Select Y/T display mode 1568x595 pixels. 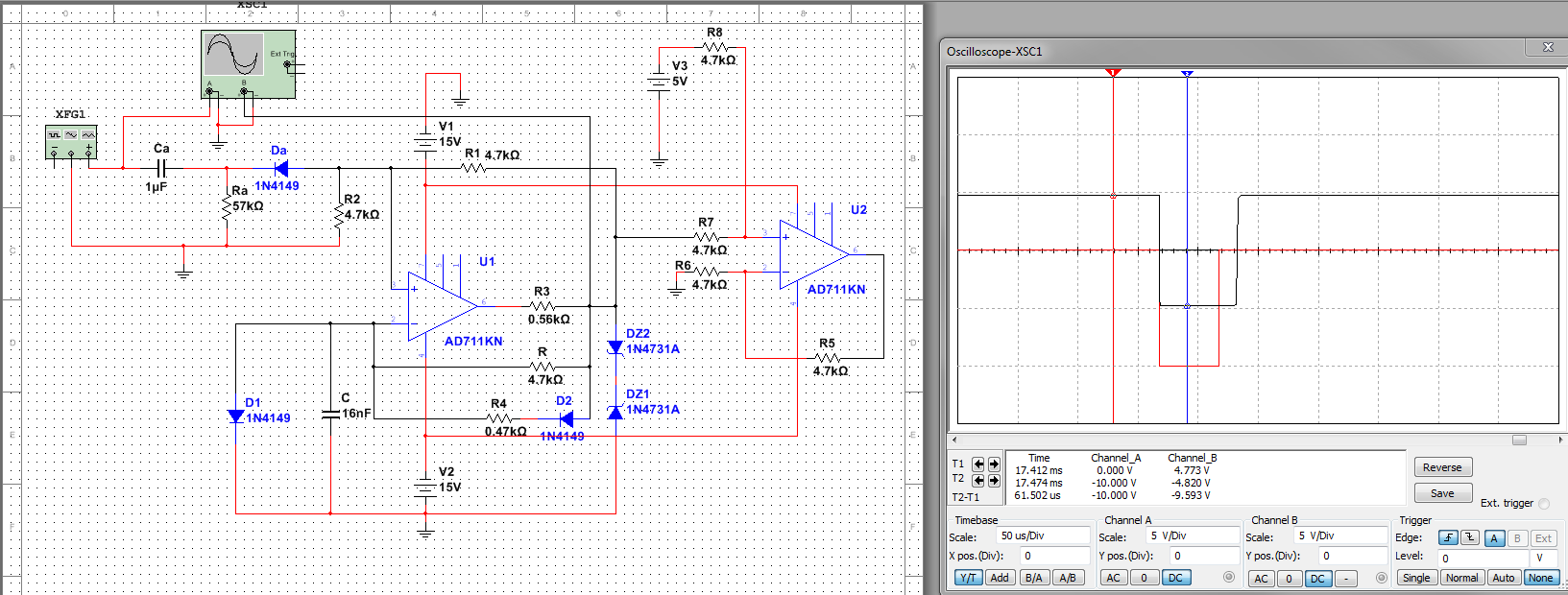(x=968, y=578)
